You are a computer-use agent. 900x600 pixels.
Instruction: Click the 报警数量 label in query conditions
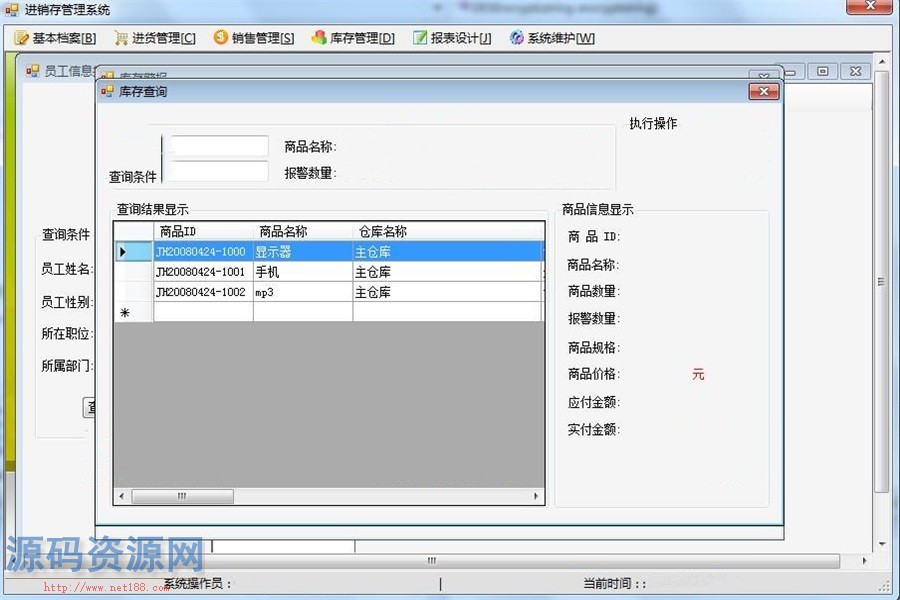click(311, 173)
